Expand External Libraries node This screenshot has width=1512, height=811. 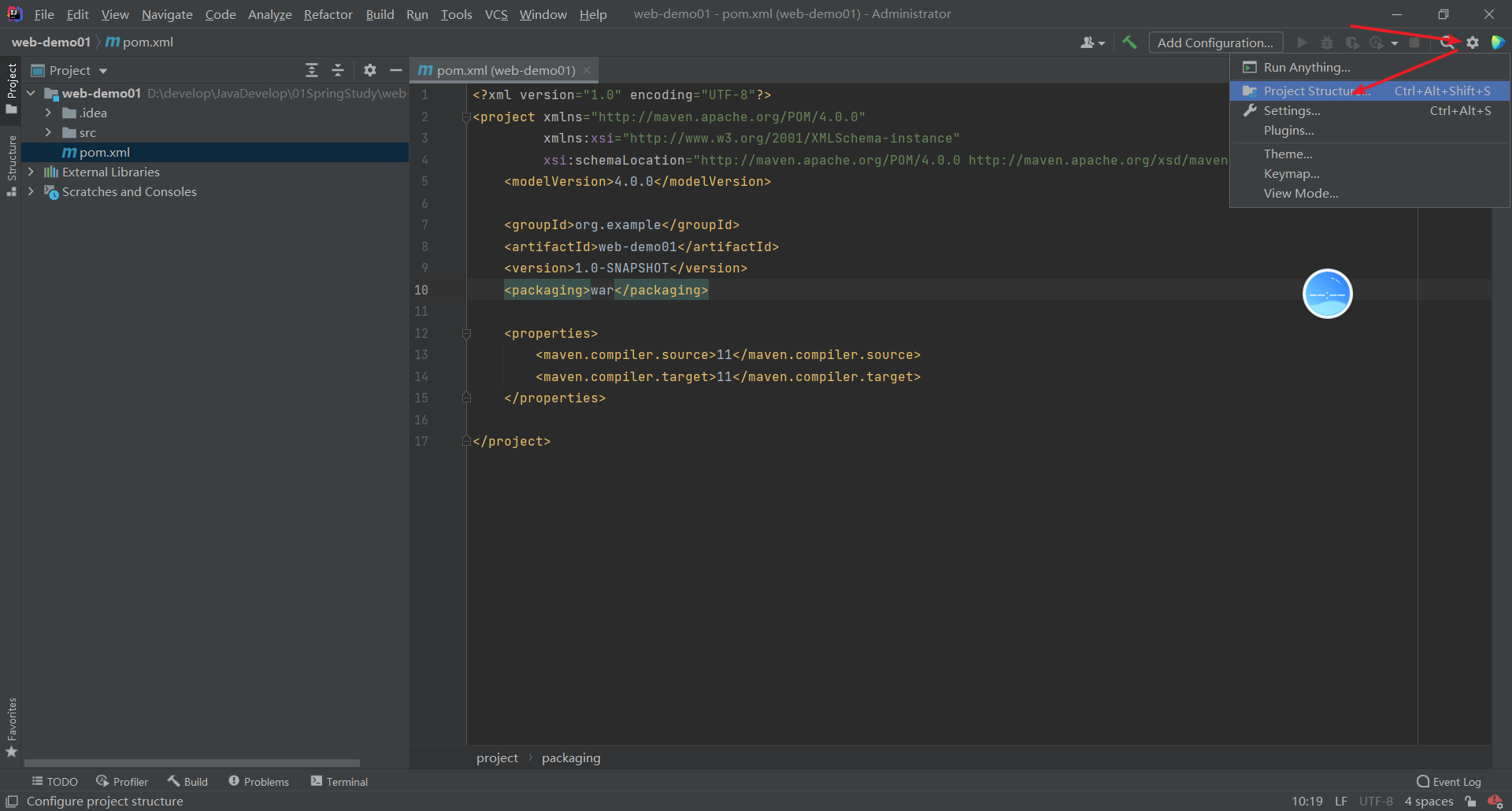point(31,172)
